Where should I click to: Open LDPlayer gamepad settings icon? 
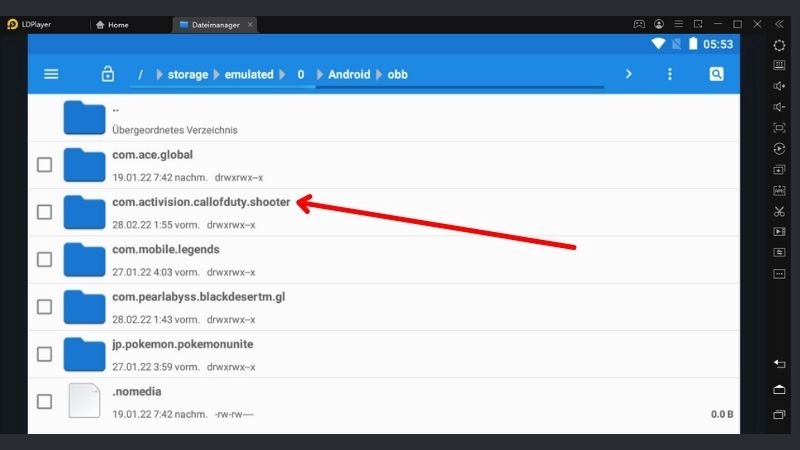(639, 24)
